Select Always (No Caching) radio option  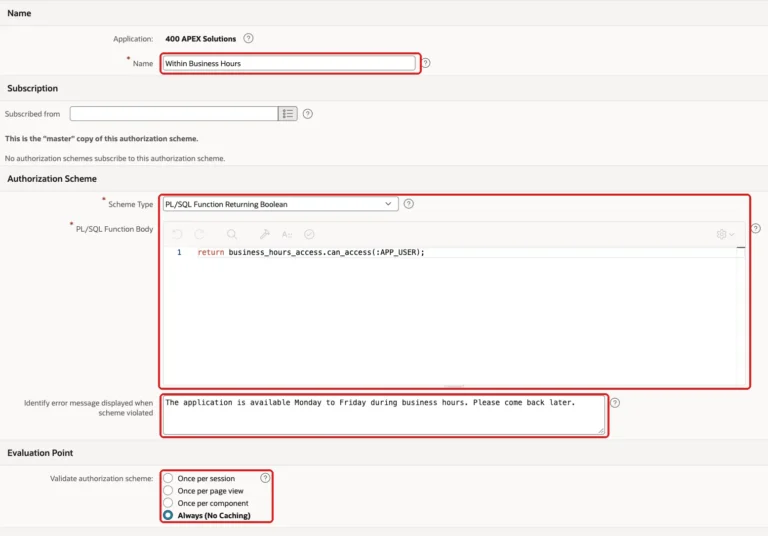[x=168, y=515]
